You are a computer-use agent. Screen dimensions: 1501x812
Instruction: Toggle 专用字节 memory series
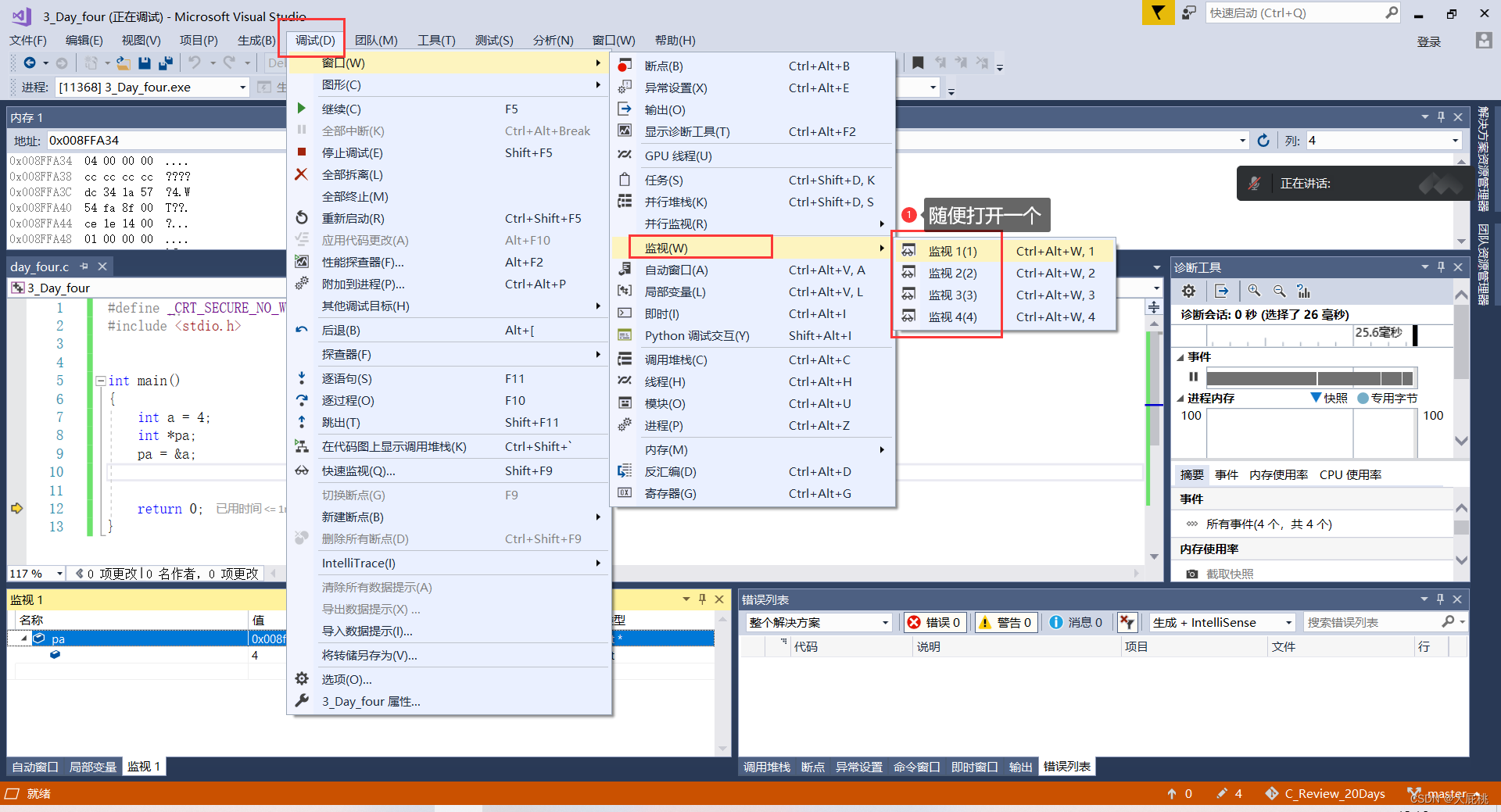pyautogui.click(x=1388, y=398)
